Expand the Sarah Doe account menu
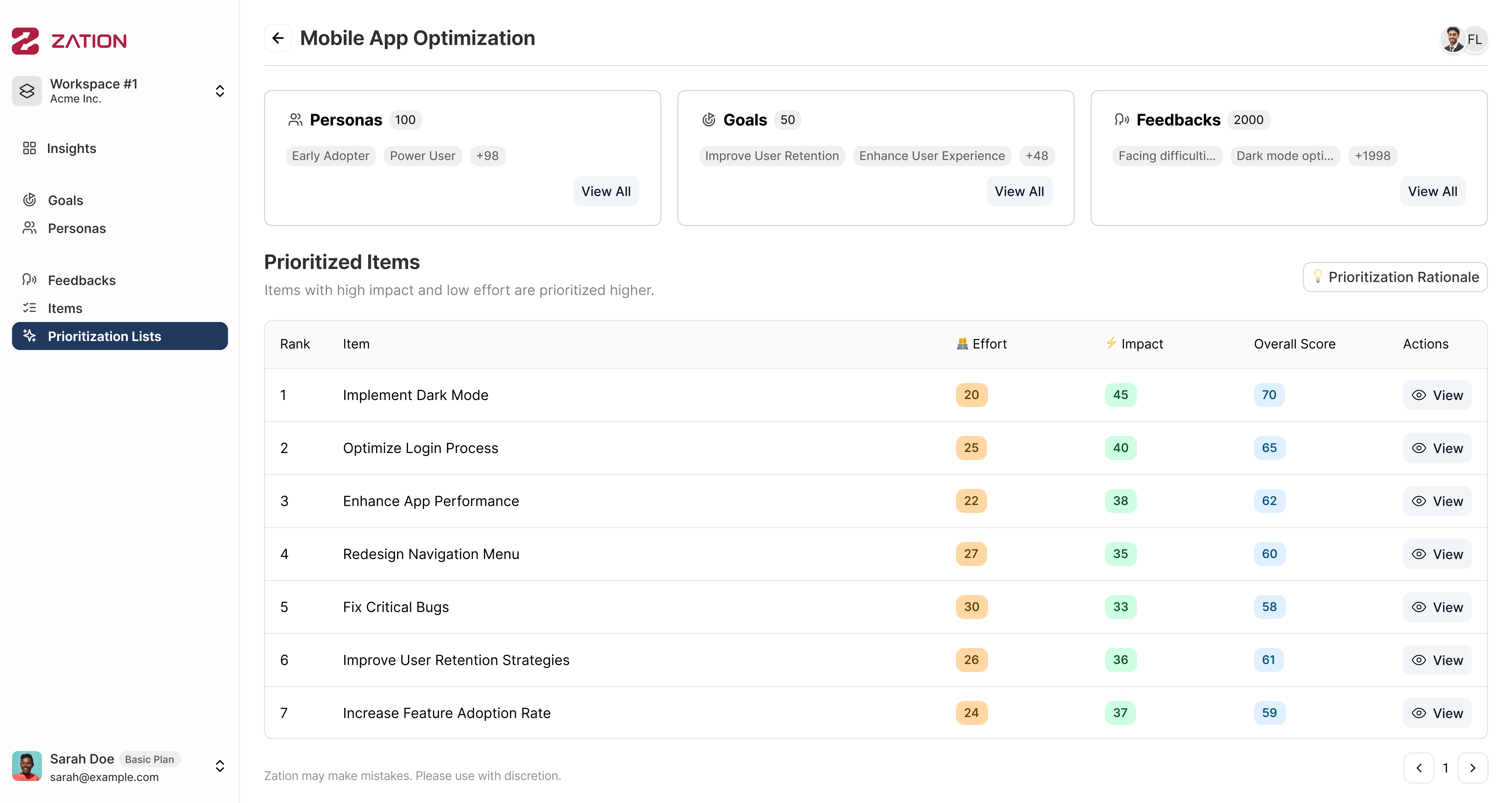 (x=219, y=766)
